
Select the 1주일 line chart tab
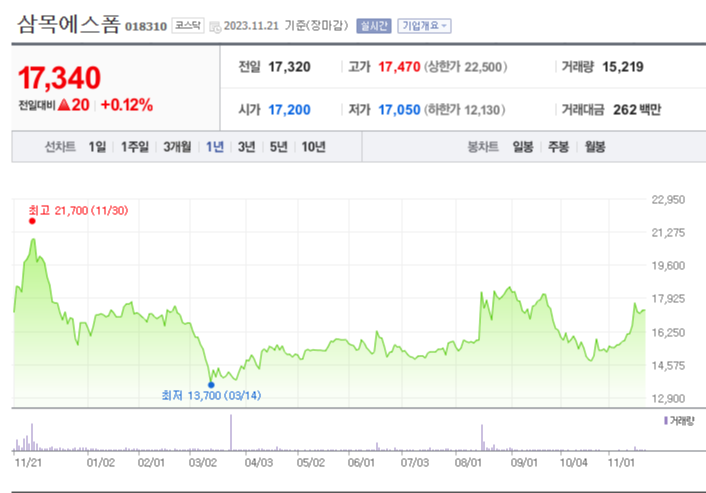[135, 147]
